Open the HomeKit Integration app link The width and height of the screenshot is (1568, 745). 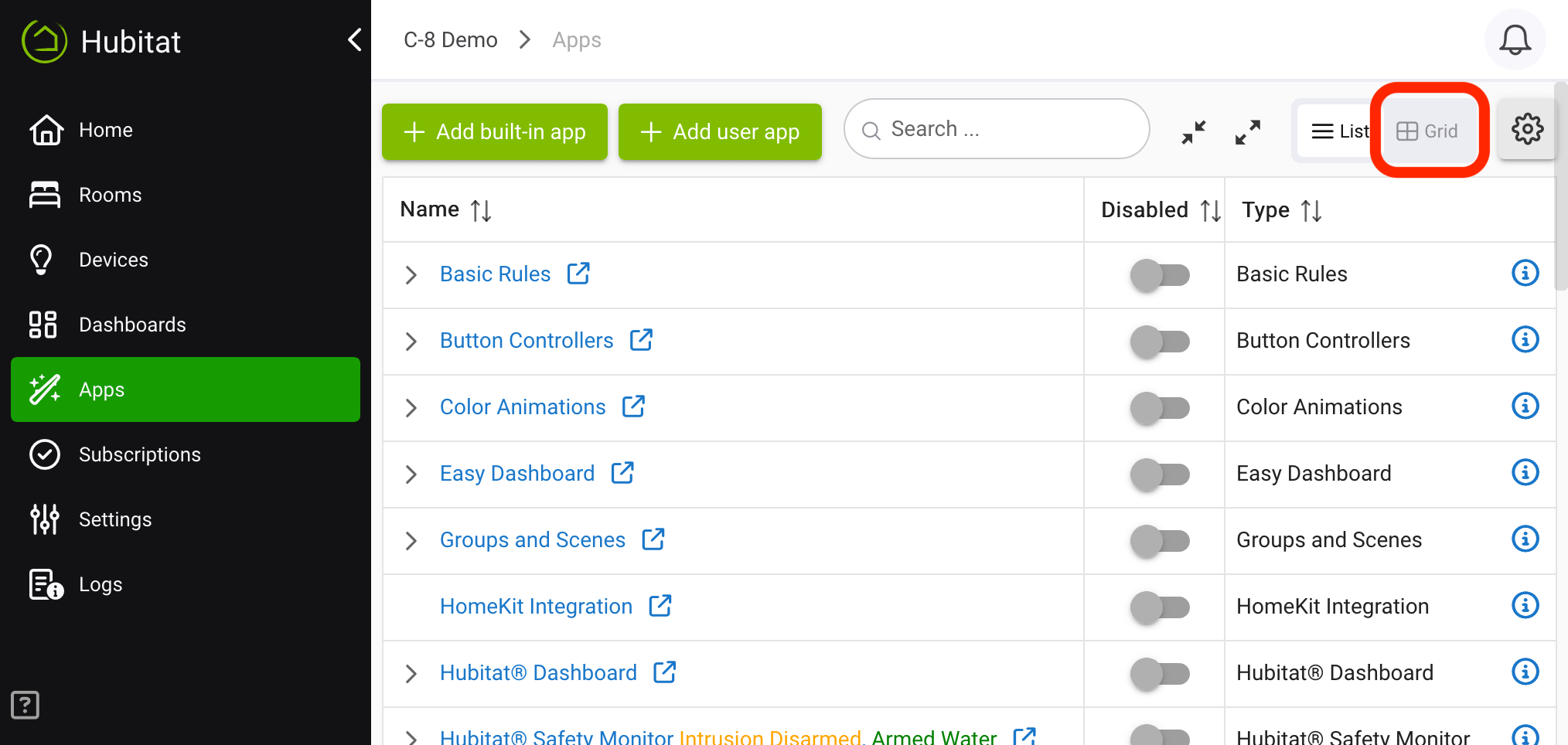point(536,607)
